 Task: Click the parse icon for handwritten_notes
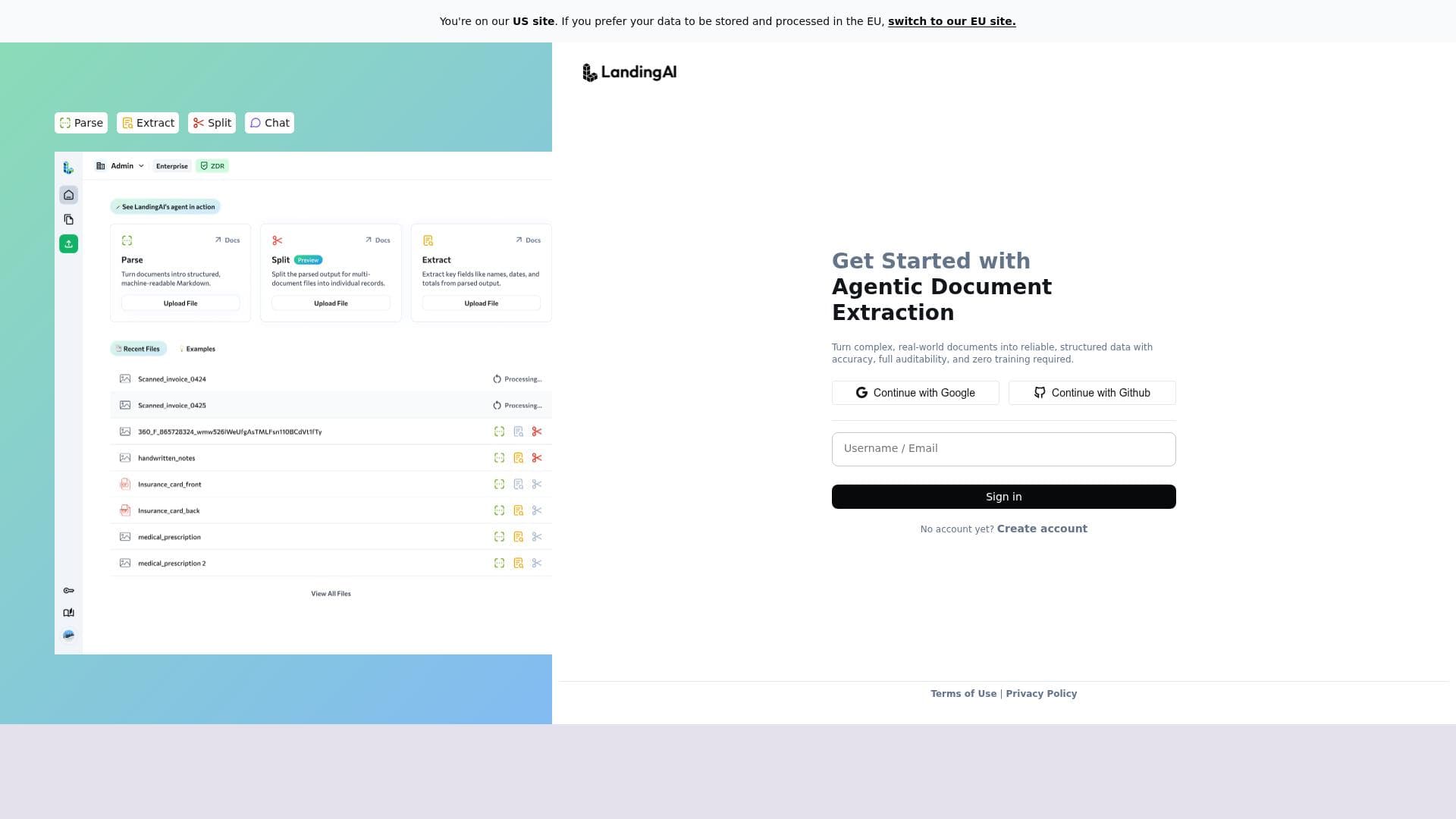click(499, 458)
